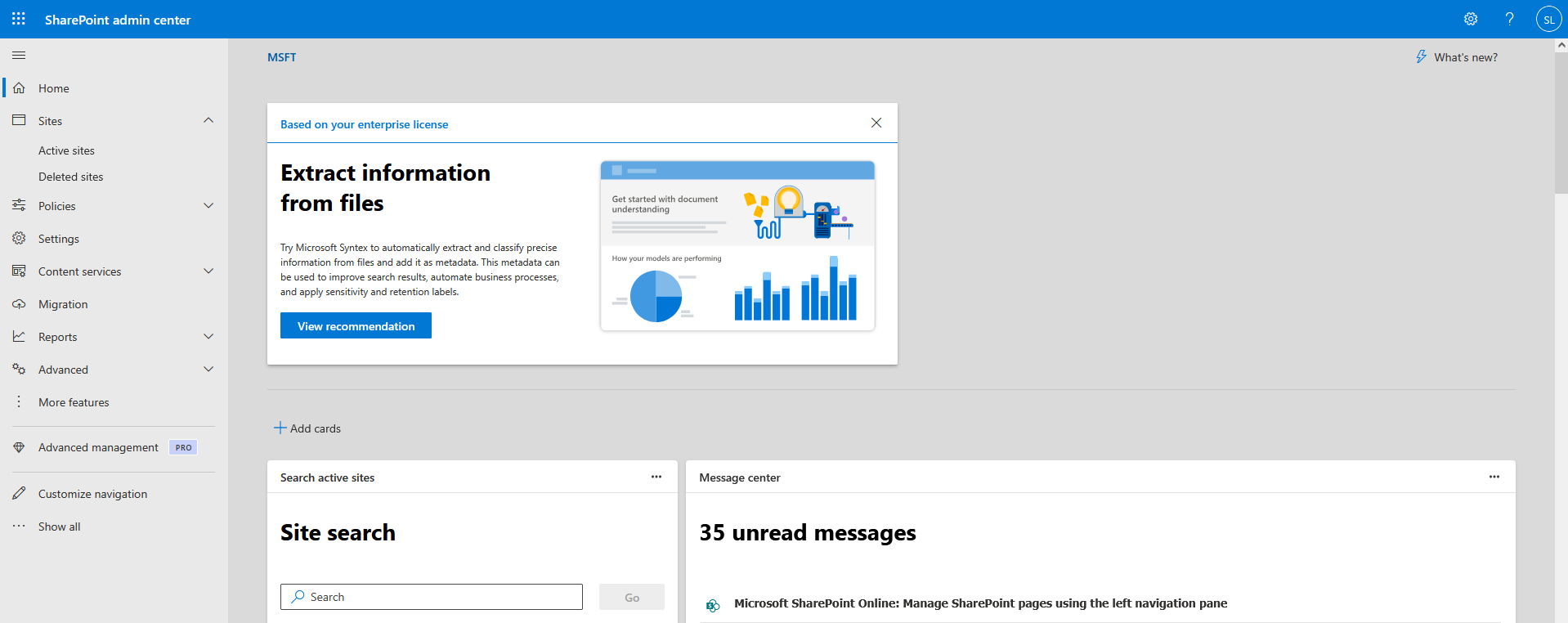
Task: Click the Home house icon
Action: 19,87
